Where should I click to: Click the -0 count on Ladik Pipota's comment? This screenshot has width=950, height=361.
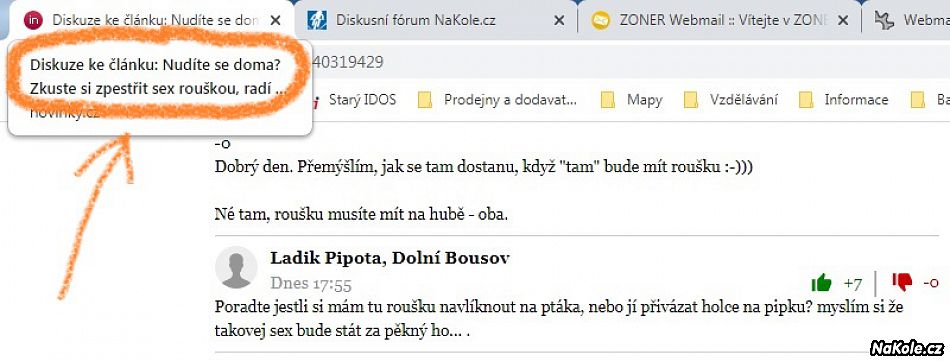click(931, 283)
